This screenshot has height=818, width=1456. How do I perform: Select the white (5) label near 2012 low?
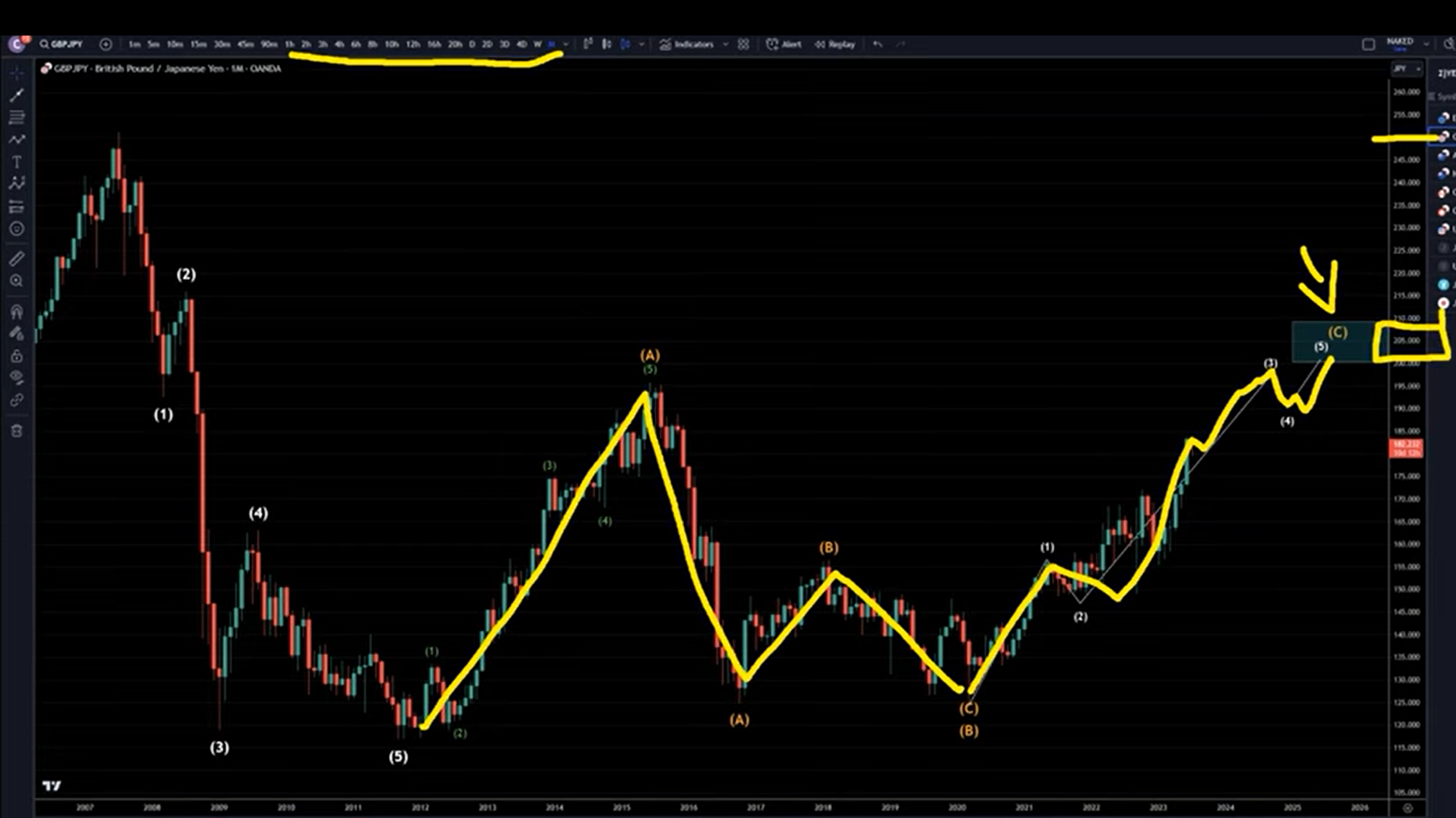click(x=398, y=757)
